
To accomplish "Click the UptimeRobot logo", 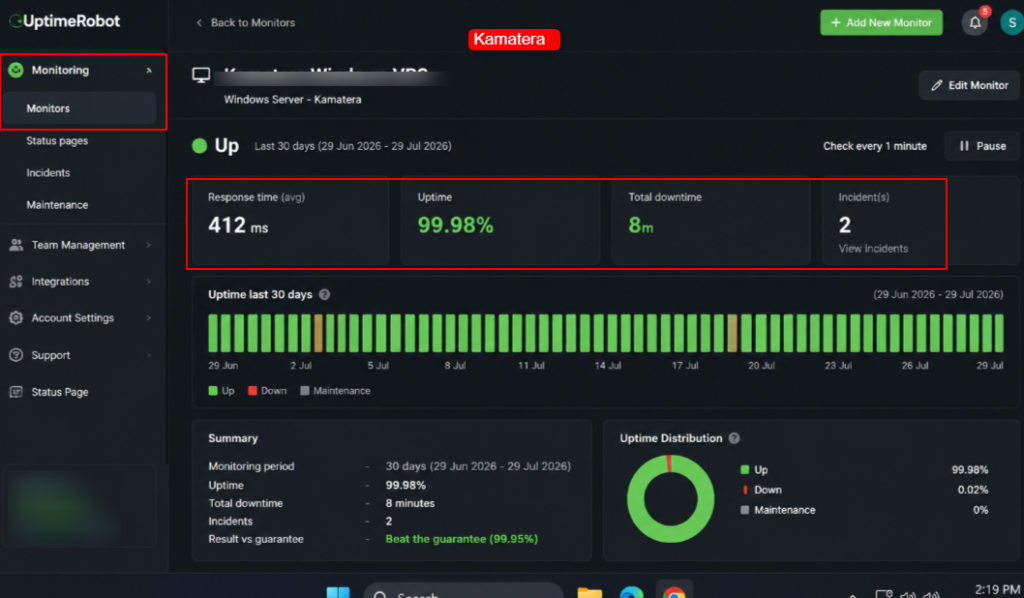I will 65,21.
